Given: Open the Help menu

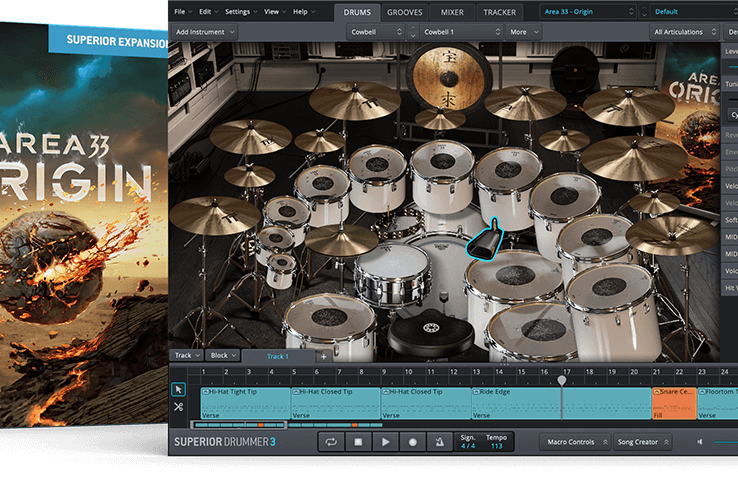Looking at the screenshot, I should coord(304,12).
